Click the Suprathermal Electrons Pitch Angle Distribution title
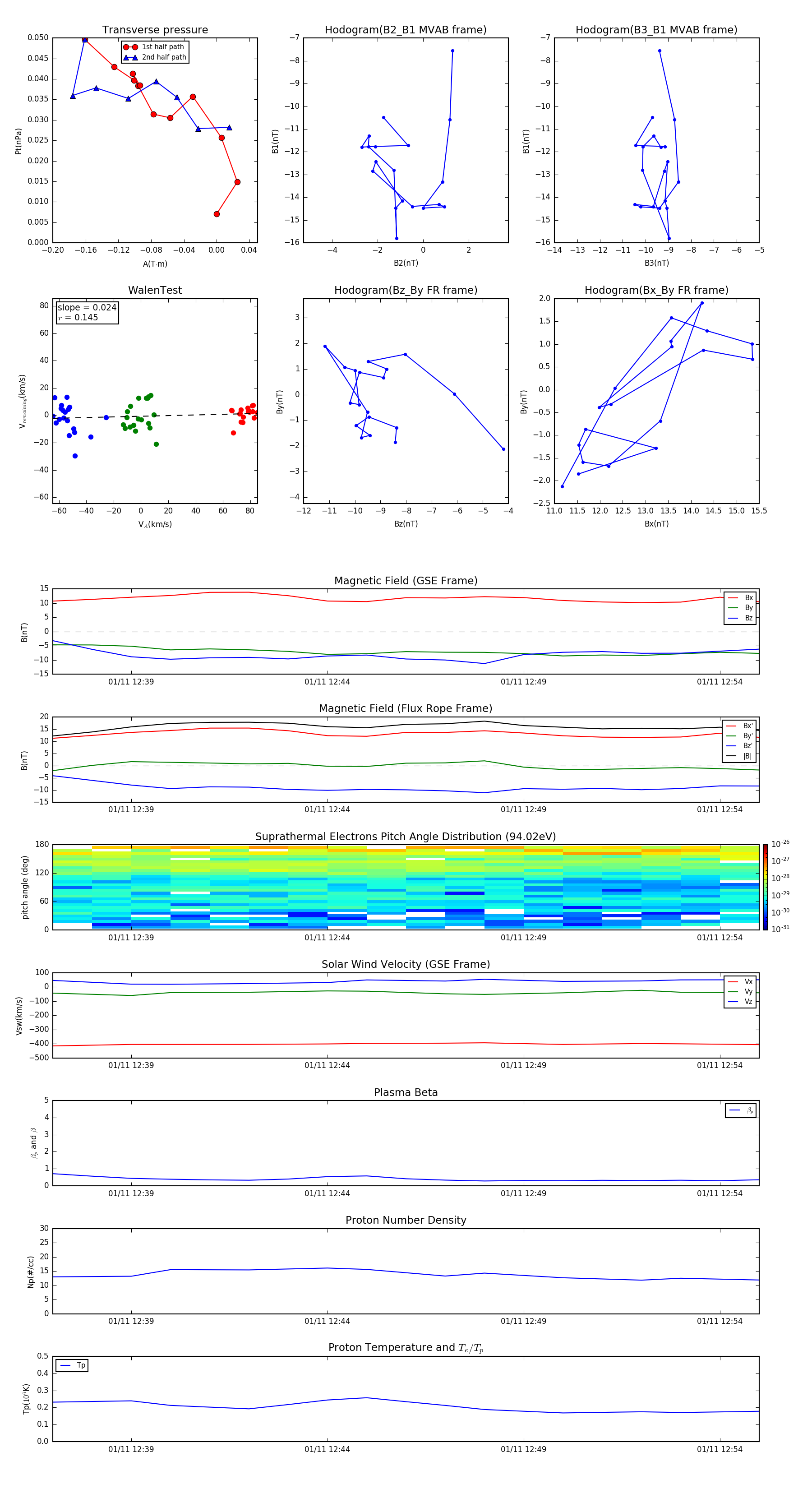 pos(405,837)
